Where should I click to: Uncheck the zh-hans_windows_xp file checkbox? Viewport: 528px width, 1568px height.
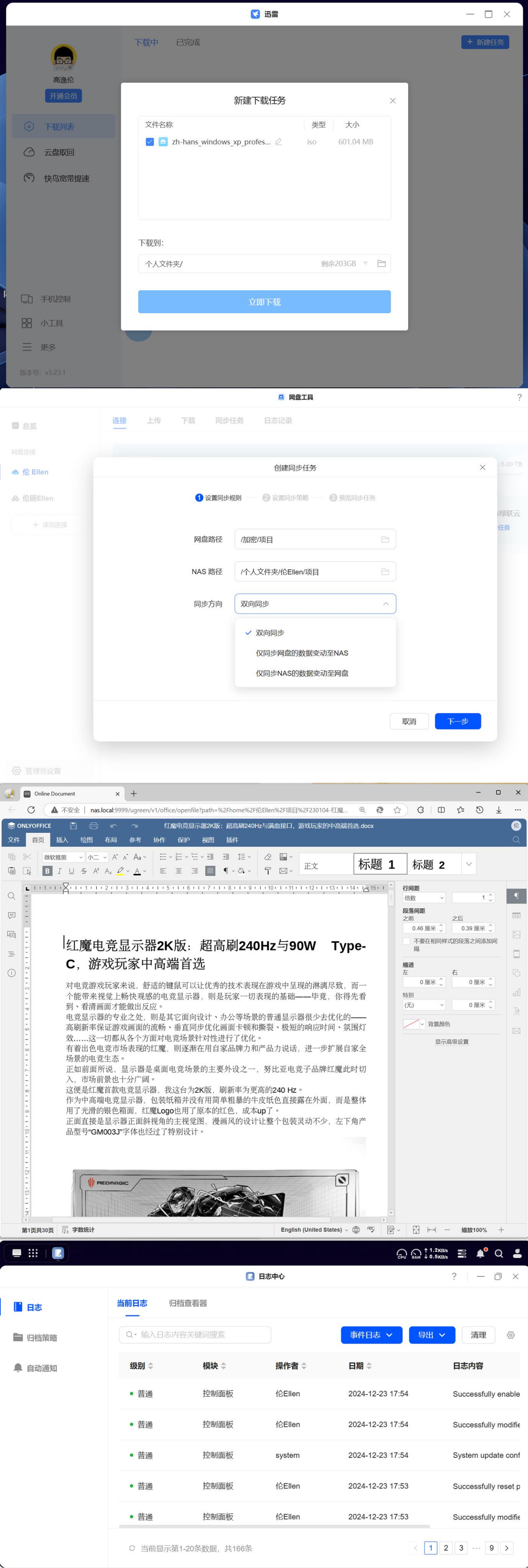150,142
